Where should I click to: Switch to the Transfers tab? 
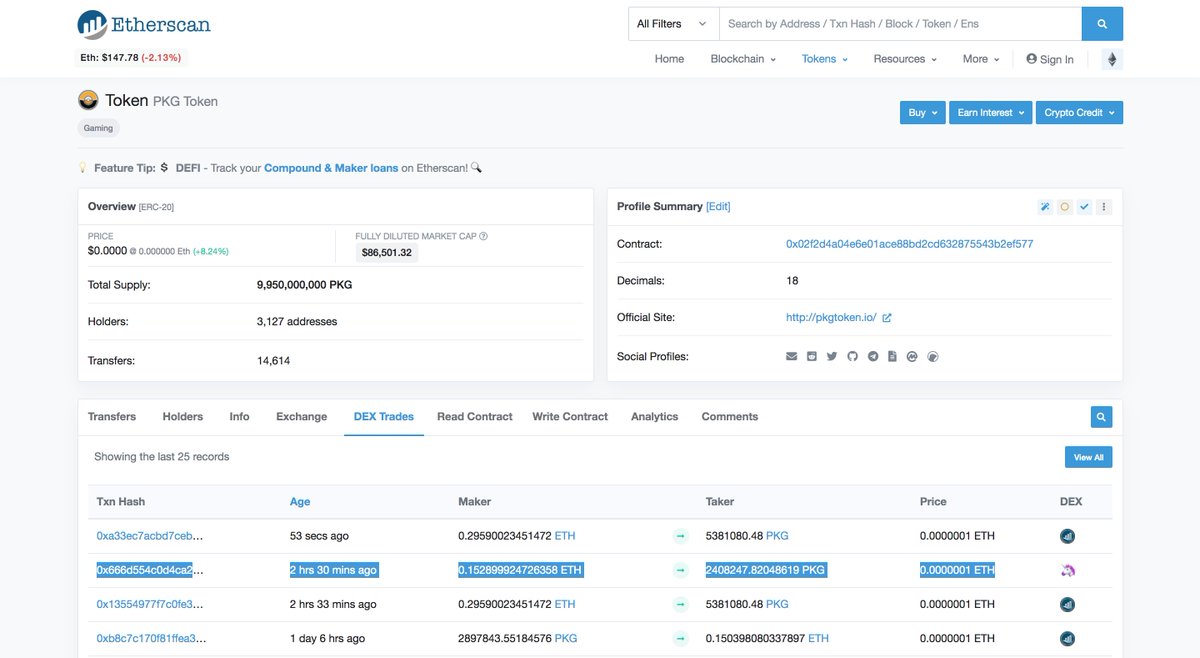pos(112,417)
